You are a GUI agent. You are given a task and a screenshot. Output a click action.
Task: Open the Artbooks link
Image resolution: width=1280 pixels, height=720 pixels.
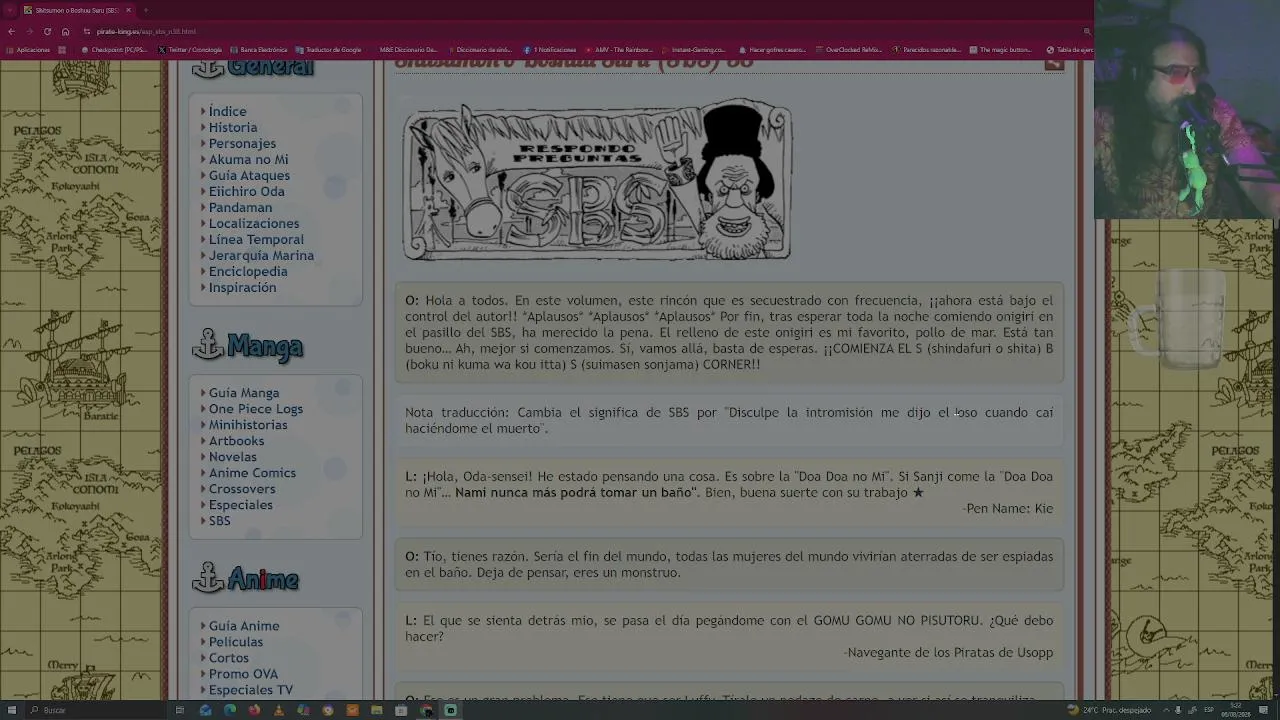pyautogui.click(x=236, y=441)
